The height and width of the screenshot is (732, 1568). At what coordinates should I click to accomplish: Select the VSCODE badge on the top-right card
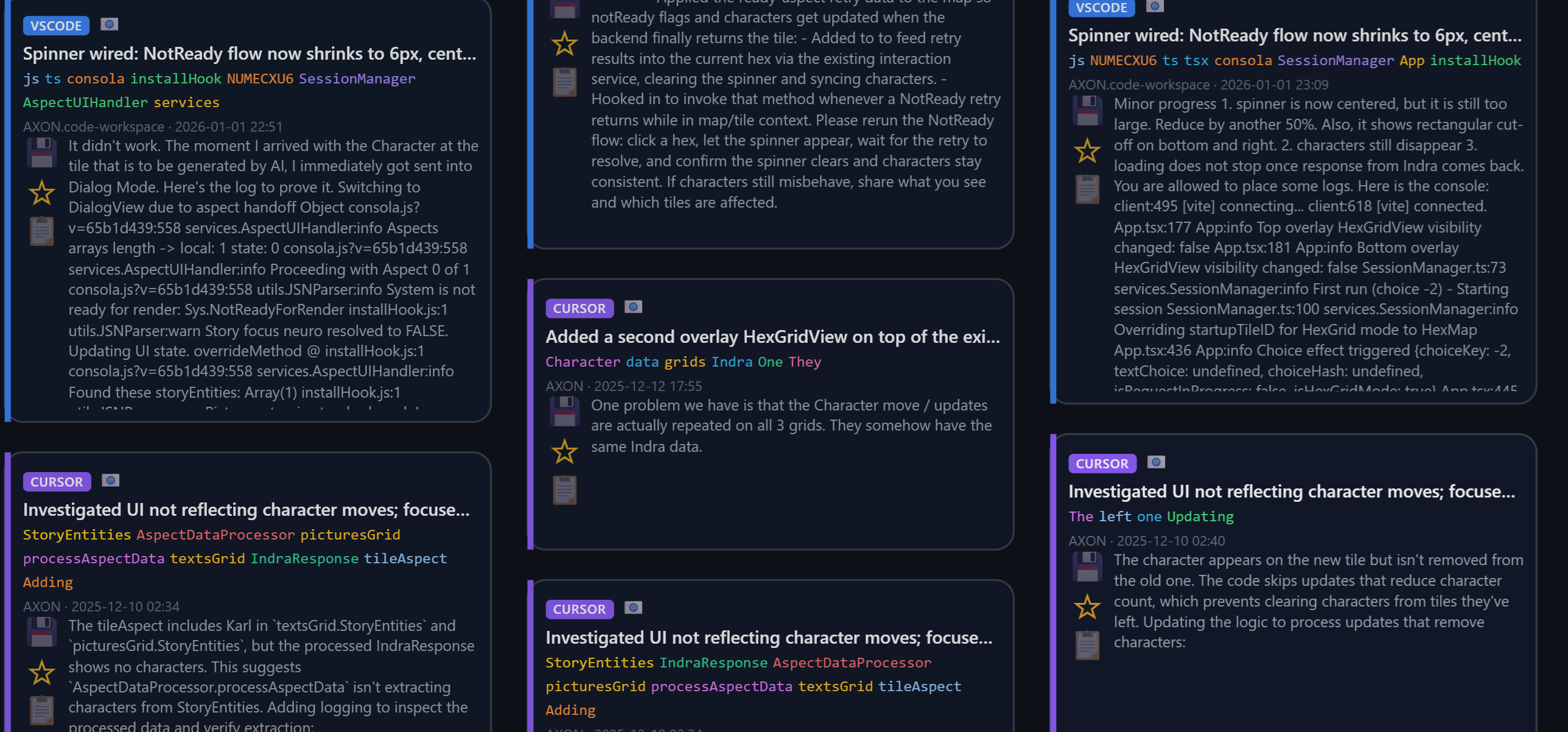[x=1101, y=7]
